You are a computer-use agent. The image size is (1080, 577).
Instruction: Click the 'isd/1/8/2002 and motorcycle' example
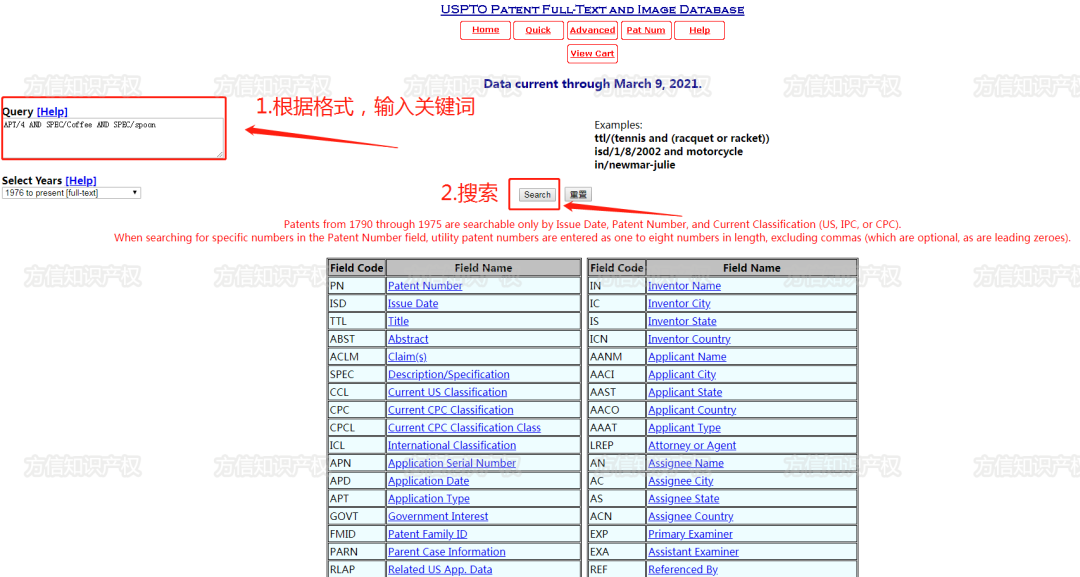(x=669, y=151)
